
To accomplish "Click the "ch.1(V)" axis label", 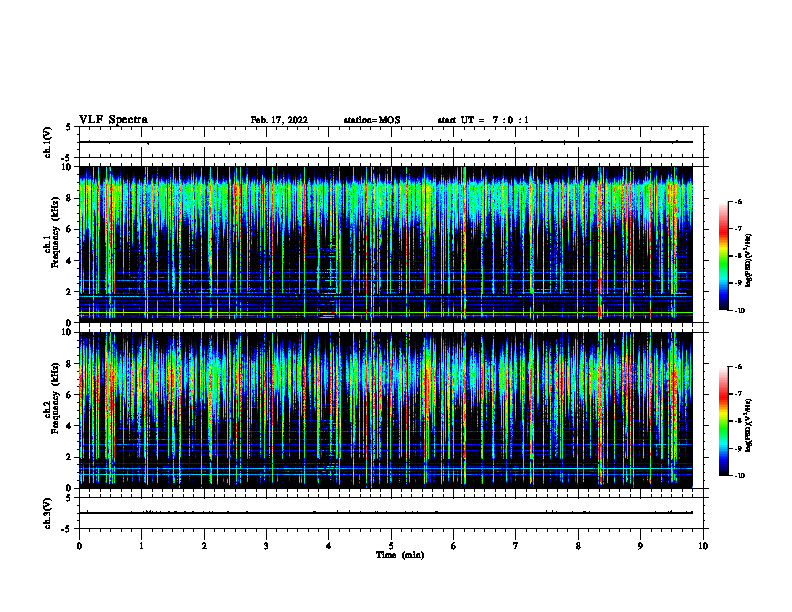I will (x=48, y=142).
